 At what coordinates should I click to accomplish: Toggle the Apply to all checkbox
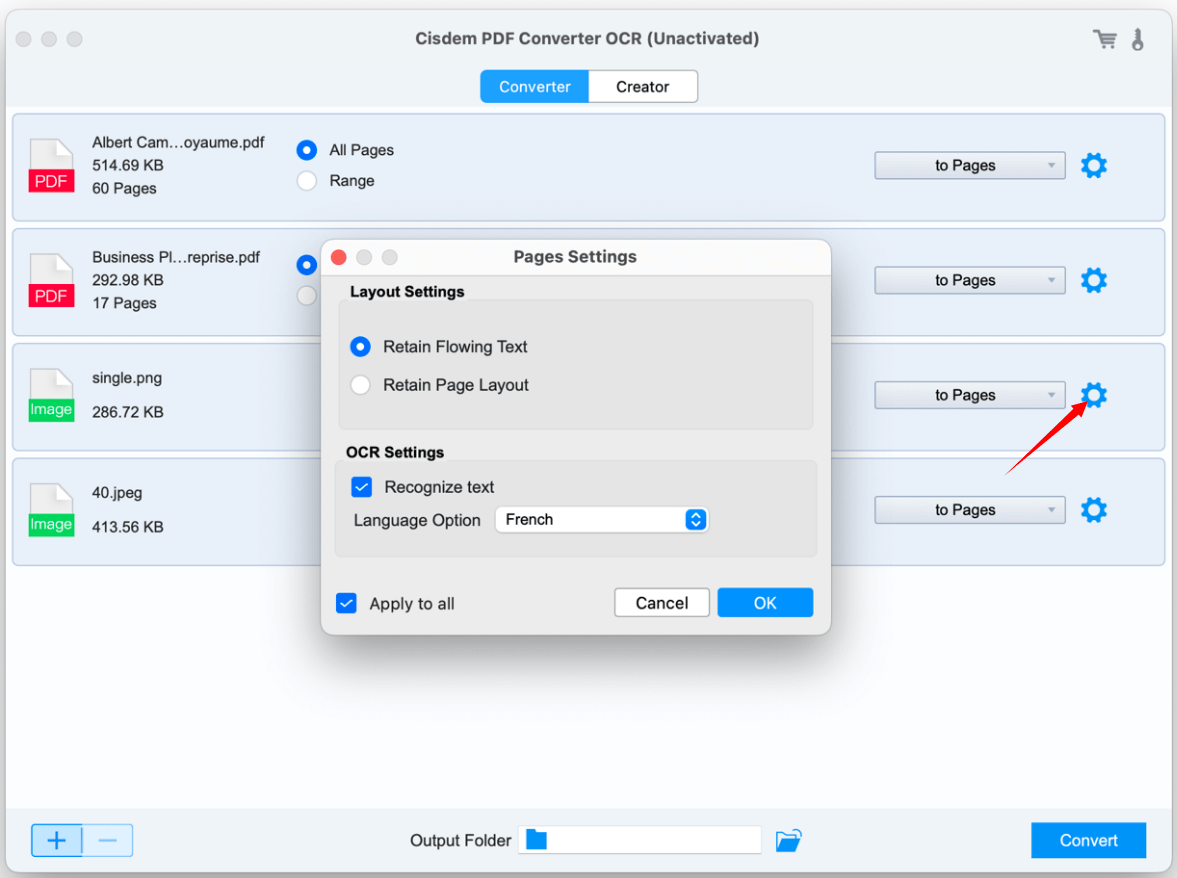pos(346,603)
